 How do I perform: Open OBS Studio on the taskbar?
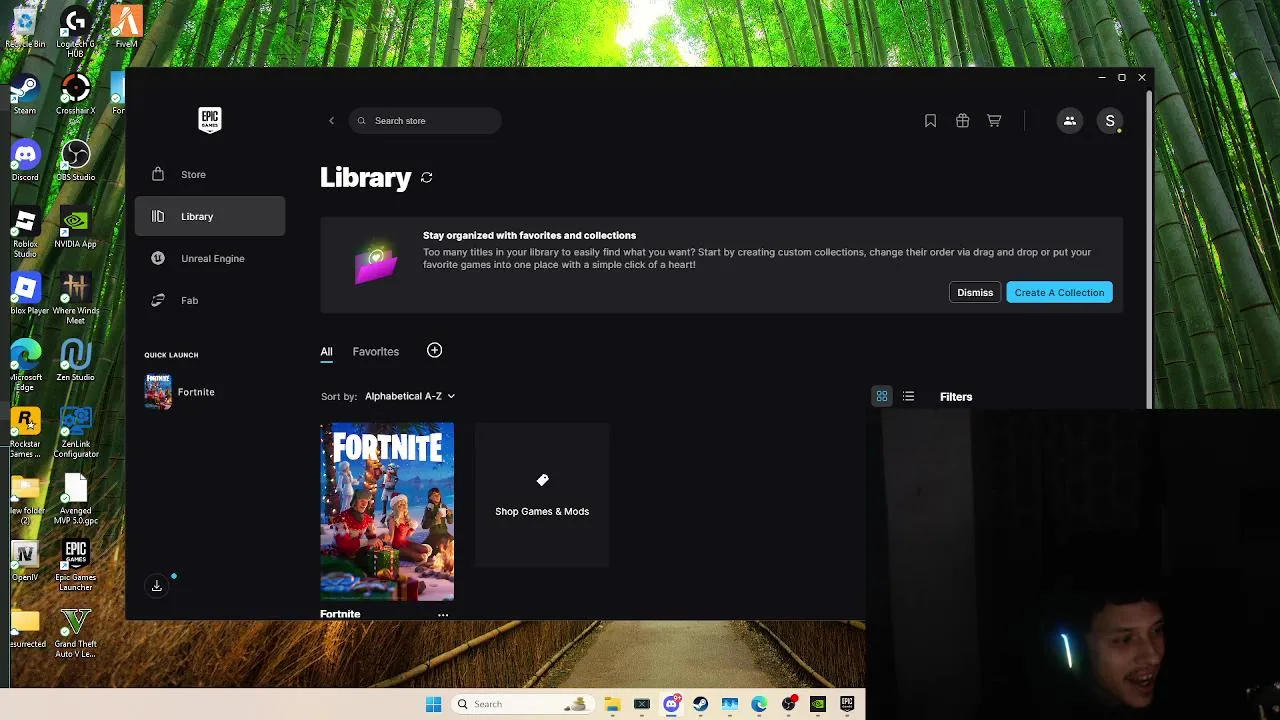(x=789, y=704)
